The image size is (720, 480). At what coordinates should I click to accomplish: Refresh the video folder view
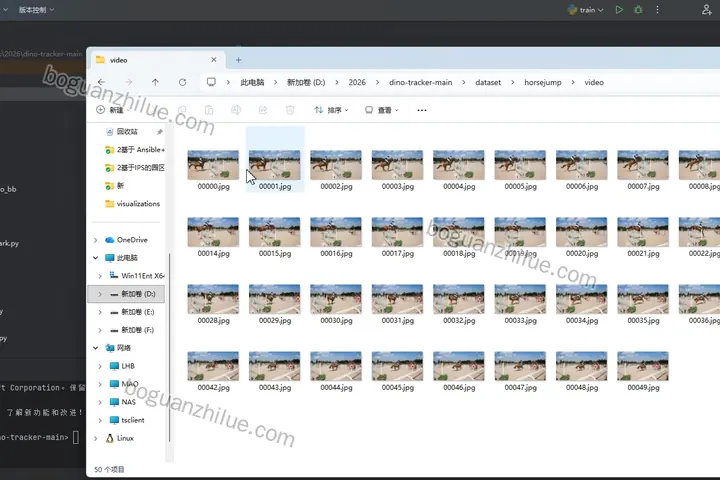point(182,82)
